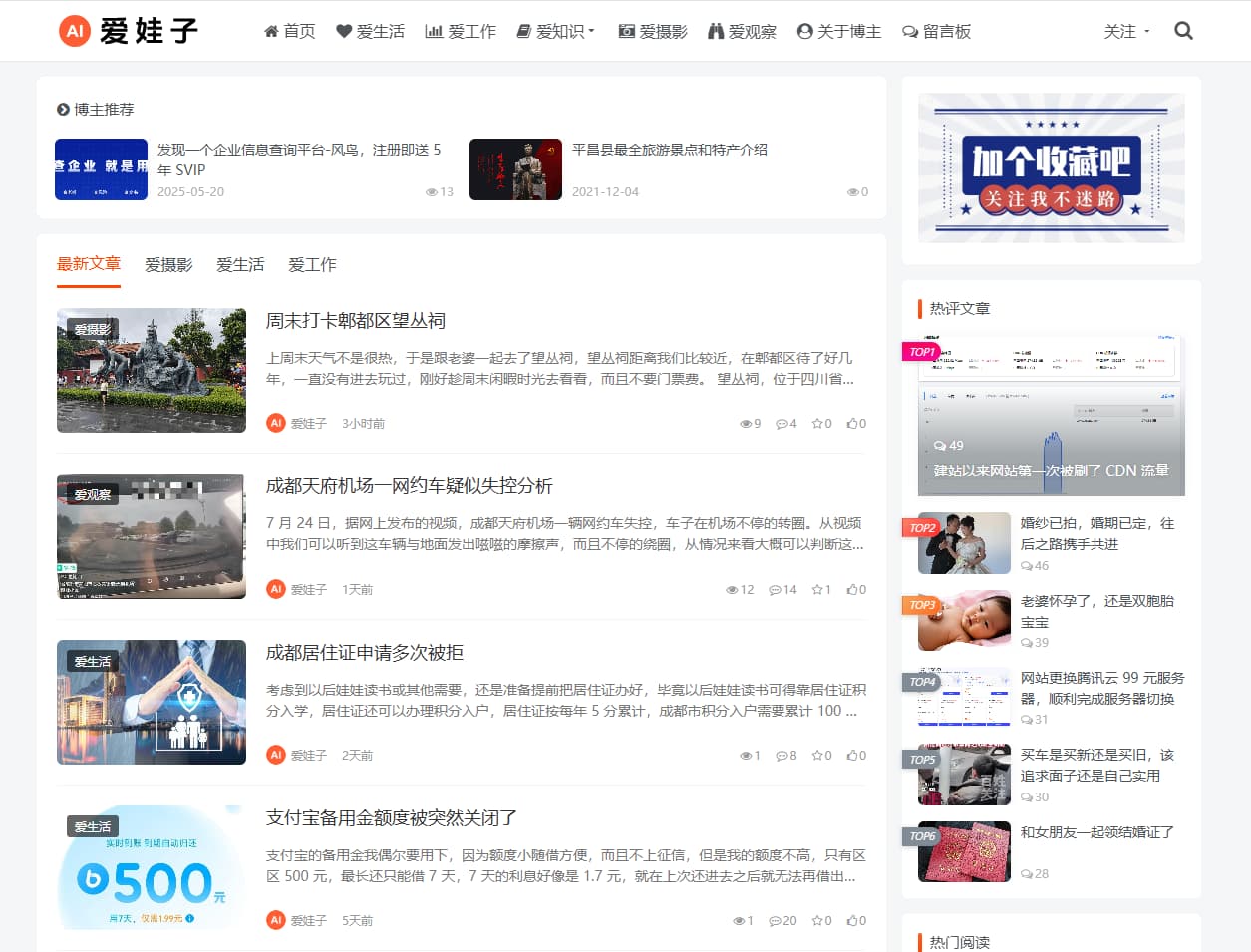Click the thumbs-up like icon on 居住证 article

click(852, 756)
